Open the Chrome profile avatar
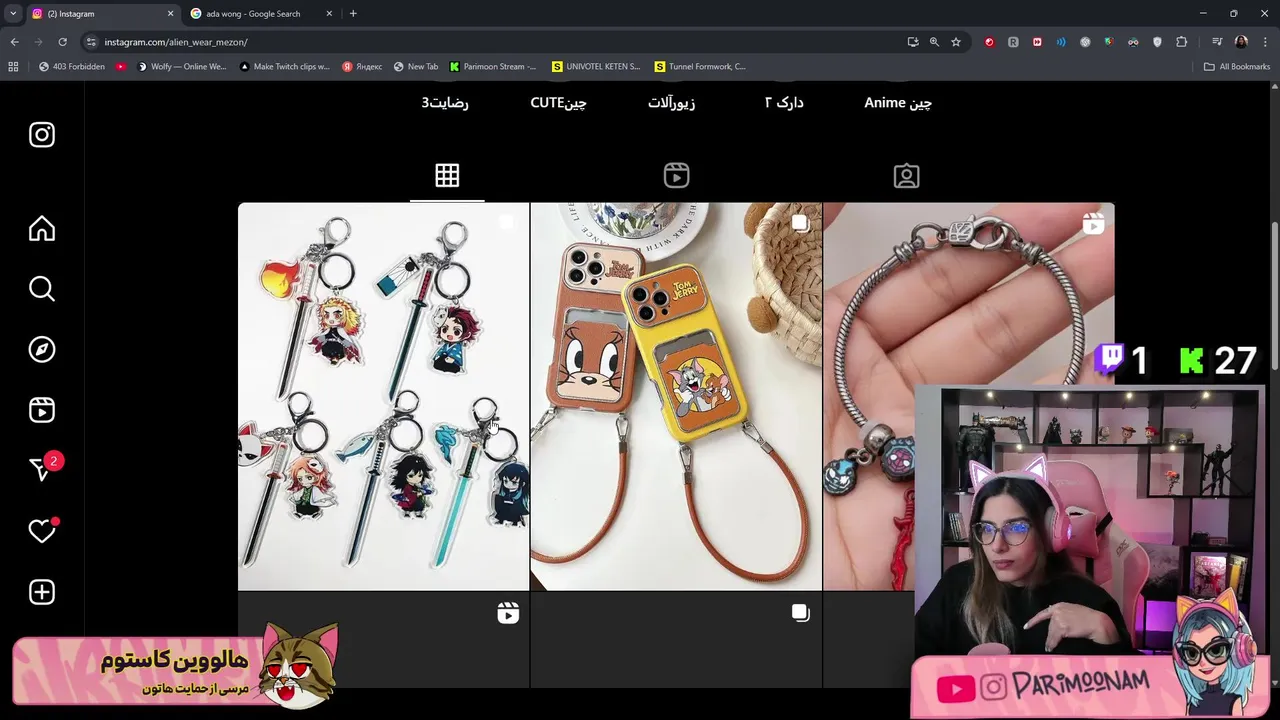 click(1241, 42)
